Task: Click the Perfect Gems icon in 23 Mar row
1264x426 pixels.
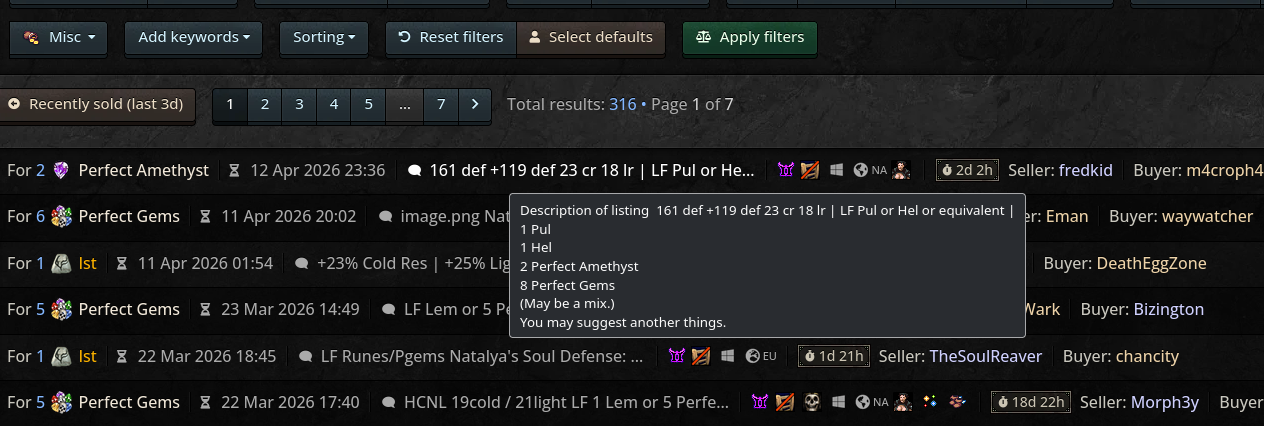Action: click(x=62, y=309)
